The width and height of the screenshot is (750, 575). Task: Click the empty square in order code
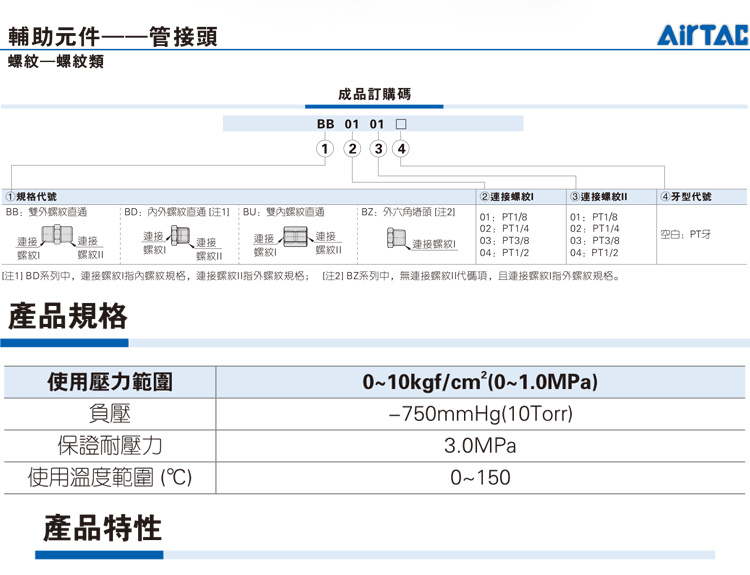tap(401, 125)
